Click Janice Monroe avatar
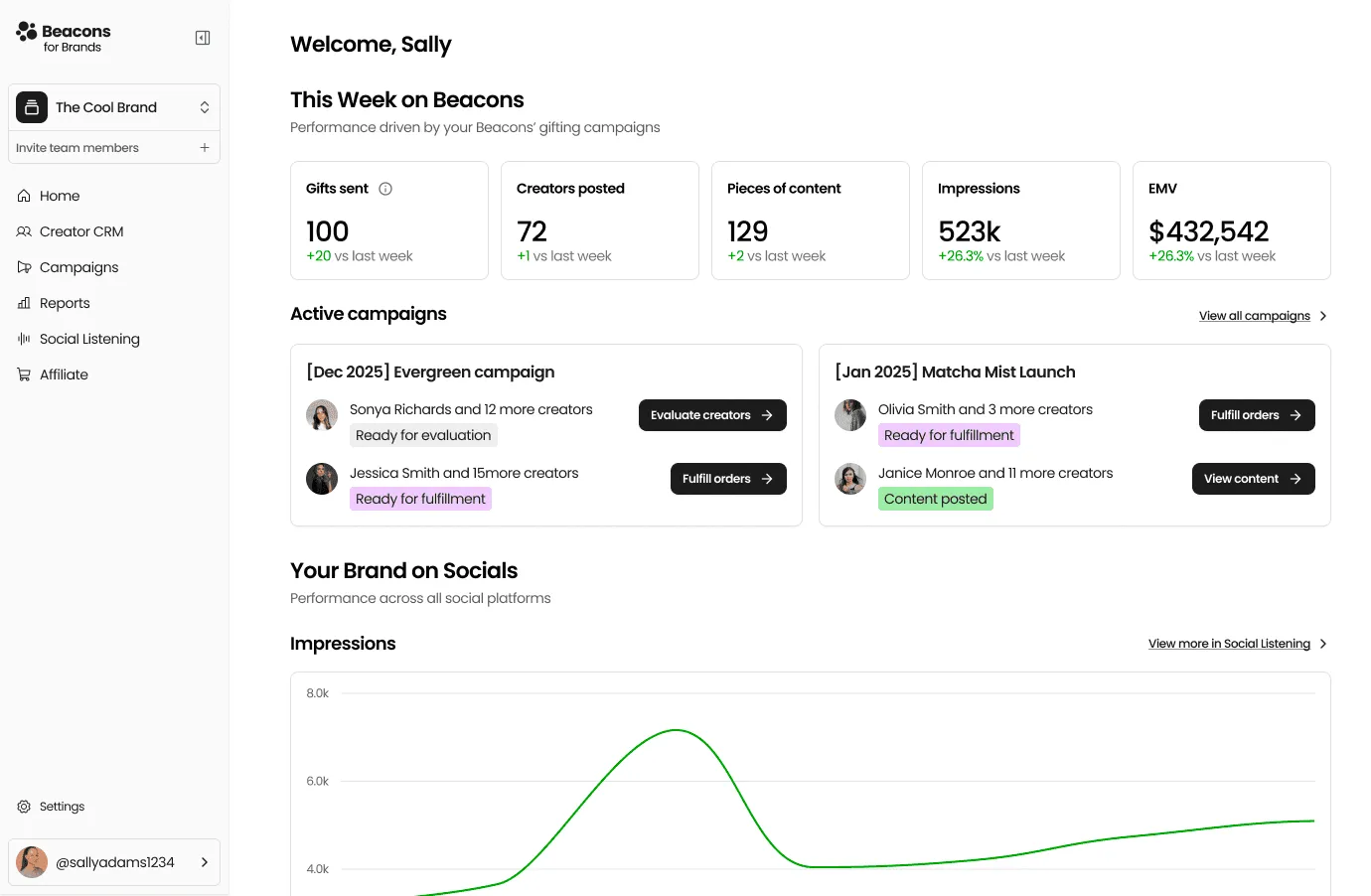The width and height of the screenshot is (1371, 896). tap(850, 479)
